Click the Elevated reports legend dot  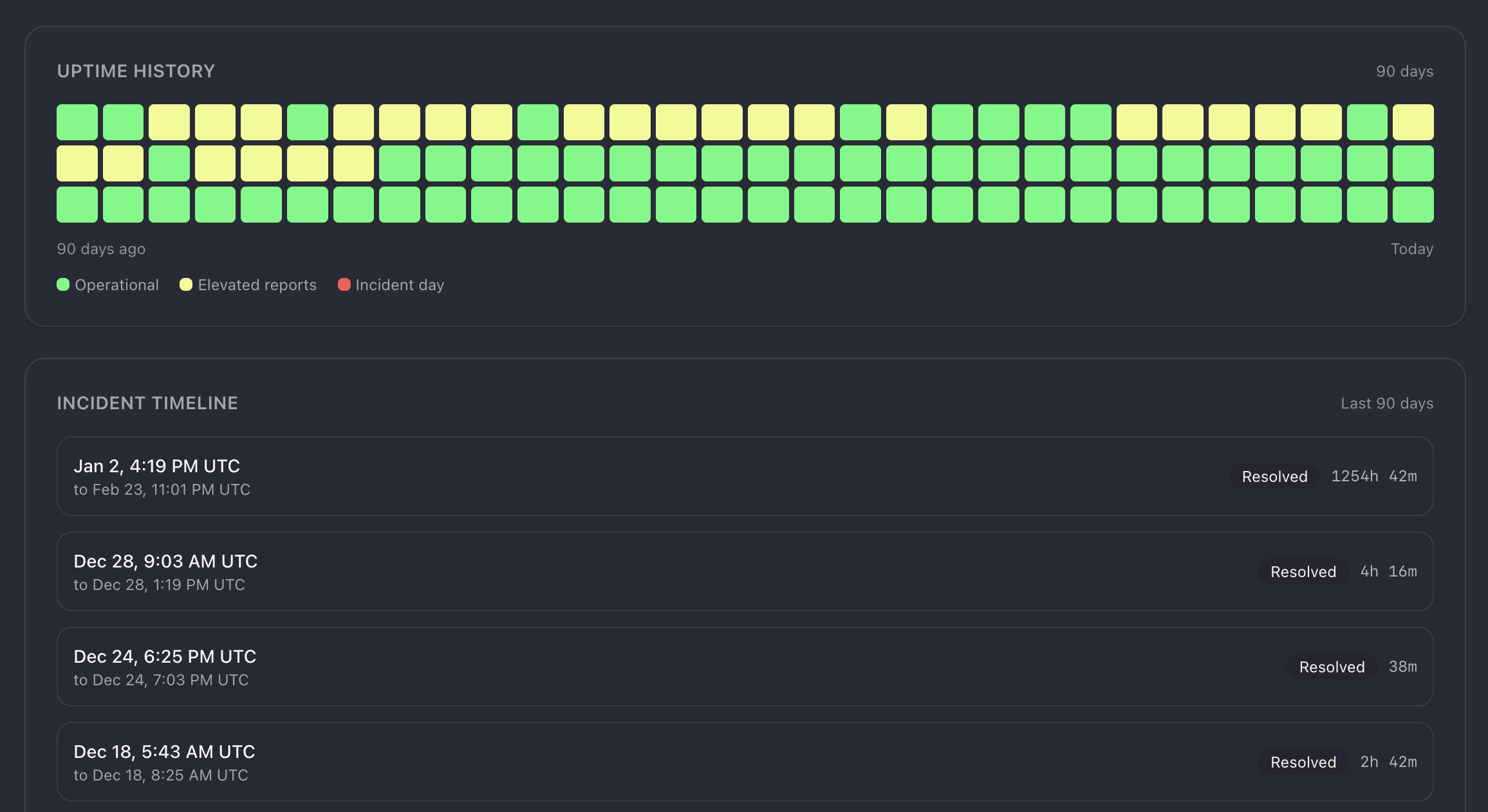click(x=187, y=284)
